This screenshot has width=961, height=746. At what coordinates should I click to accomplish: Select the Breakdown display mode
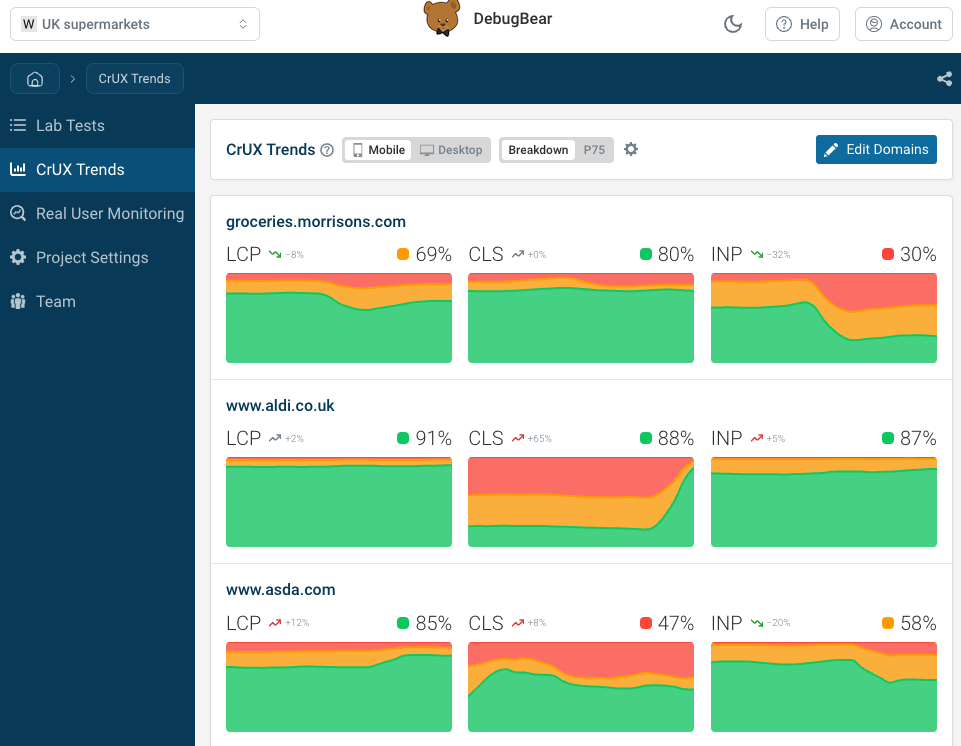(538, 150)
